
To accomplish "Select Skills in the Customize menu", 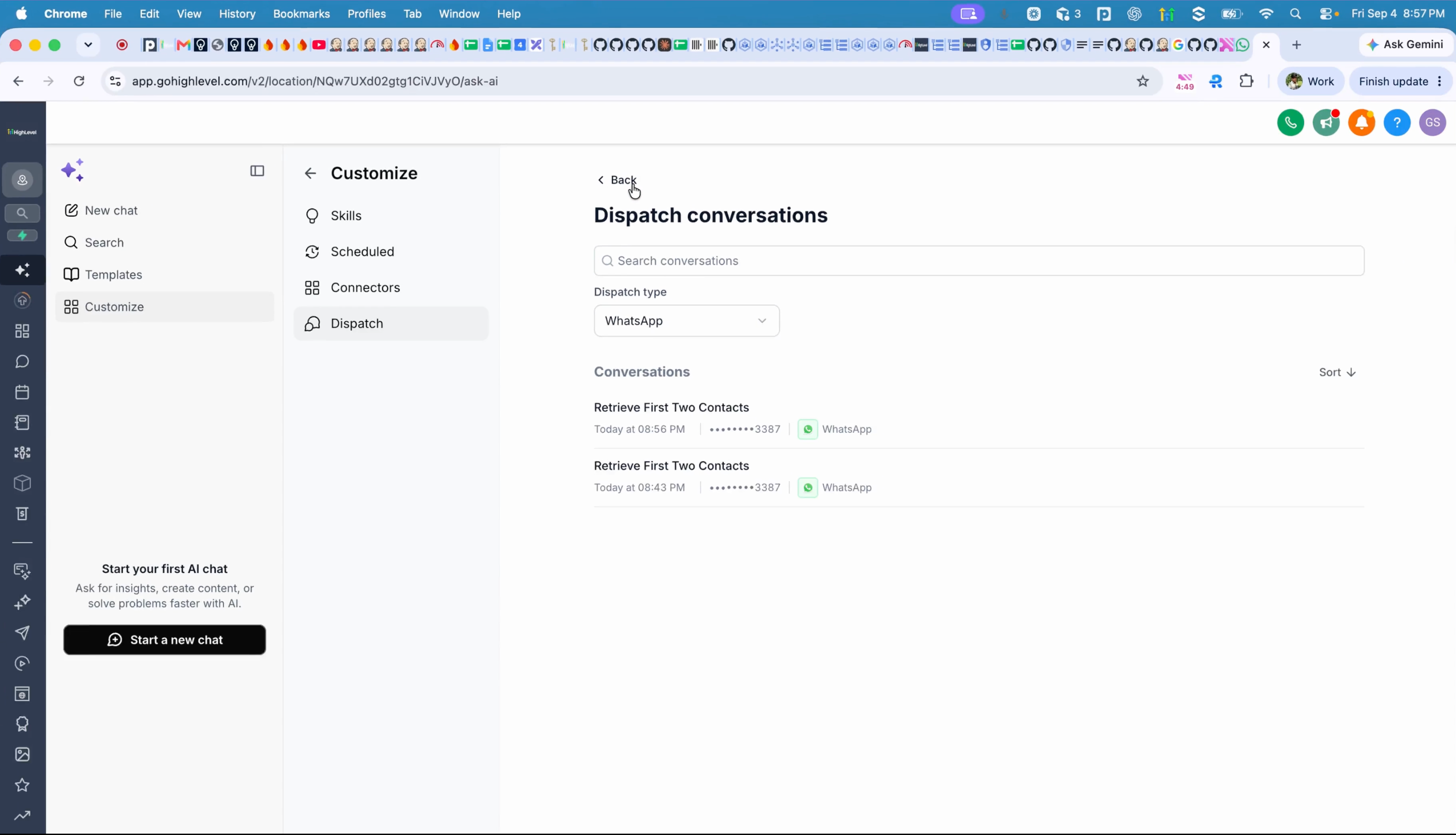I will (x=391, y=215).
